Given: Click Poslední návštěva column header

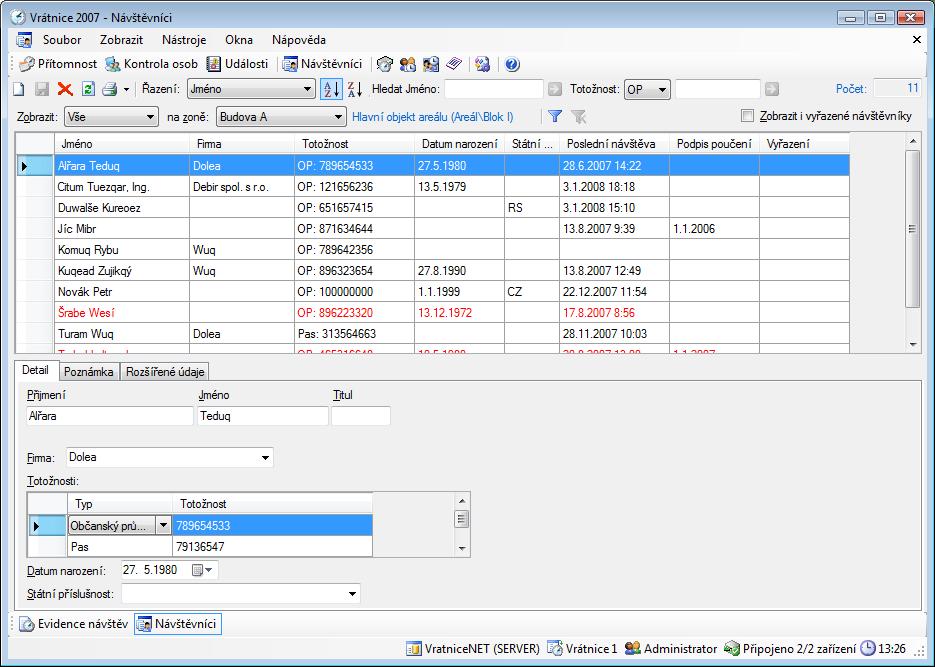Looking at the screenshot, I should tap(614, 144).
